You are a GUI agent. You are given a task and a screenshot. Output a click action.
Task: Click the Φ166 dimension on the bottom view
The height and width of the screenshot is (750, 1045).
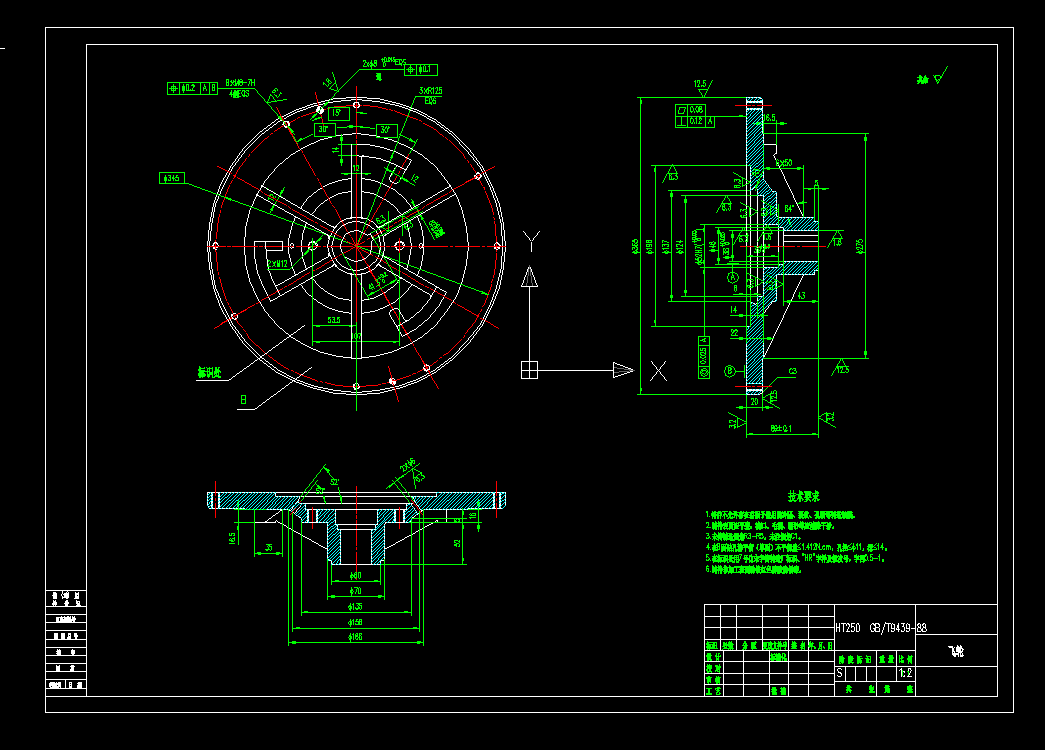tap(355, 637)
